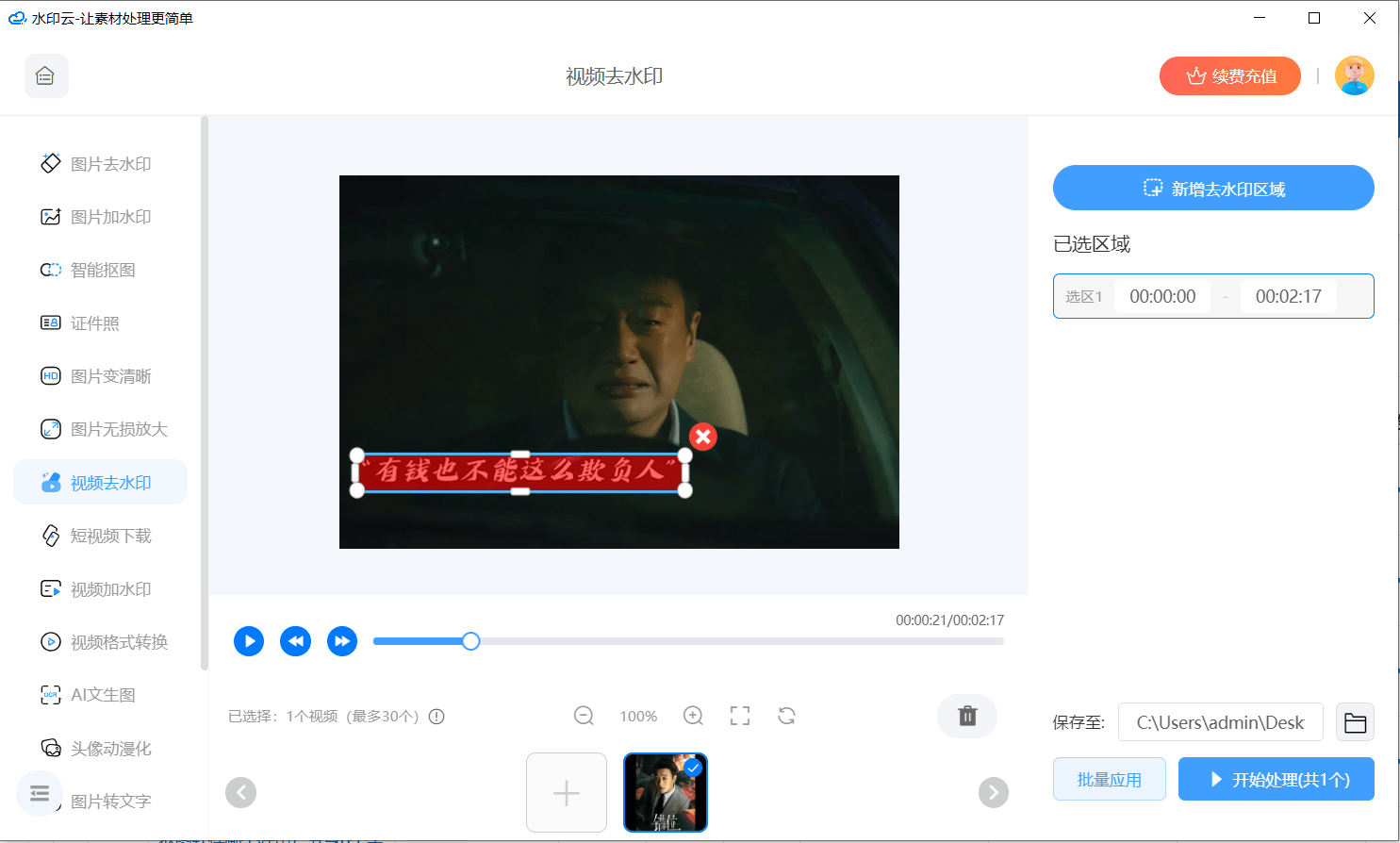Click the 100% zoom level text
Viewport: 1400px width, 843px height.
[638, 717]
